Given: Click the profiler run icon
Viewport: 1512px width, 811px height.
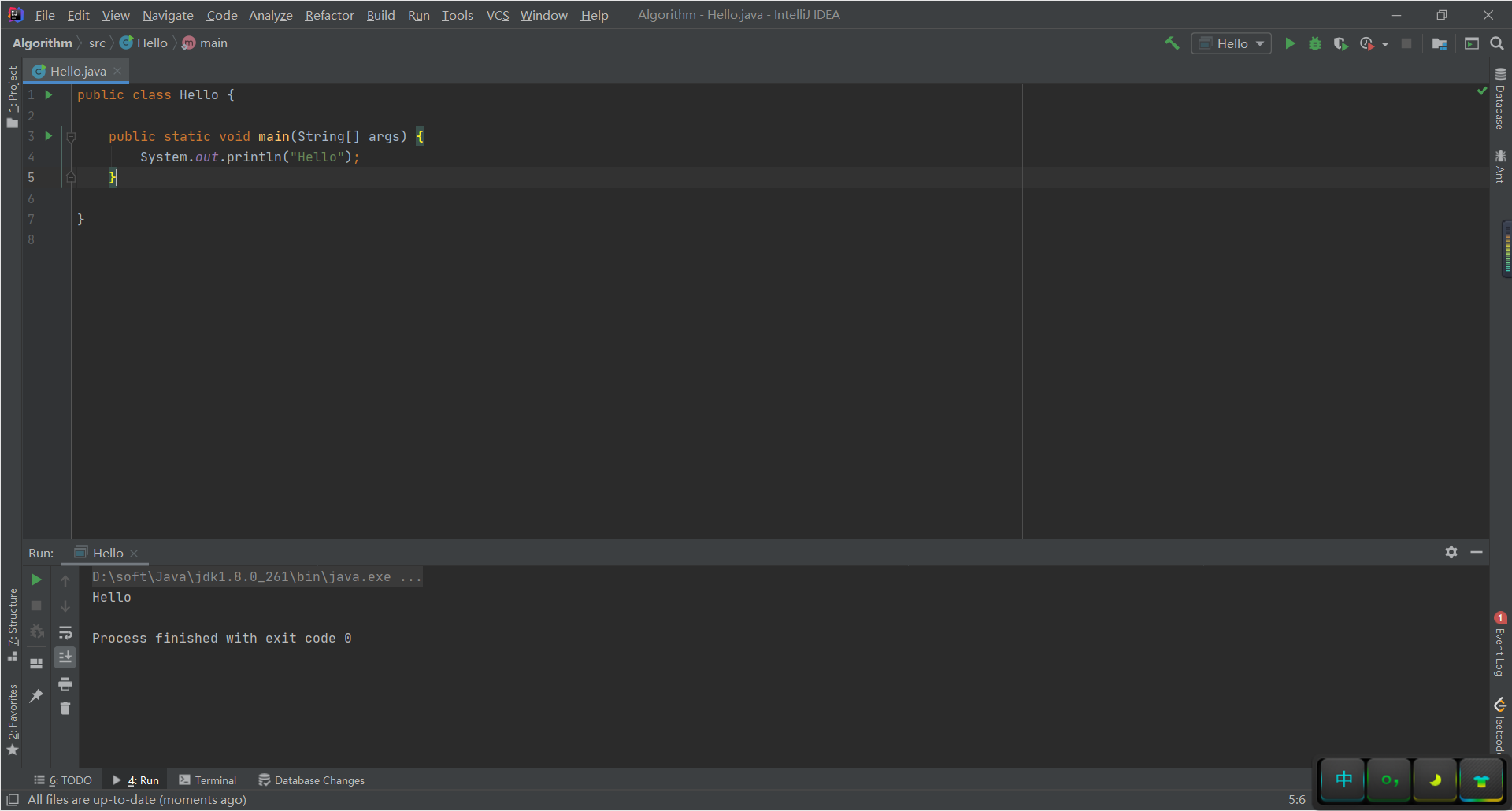Looking at the screenshot, I should 1367,43.
